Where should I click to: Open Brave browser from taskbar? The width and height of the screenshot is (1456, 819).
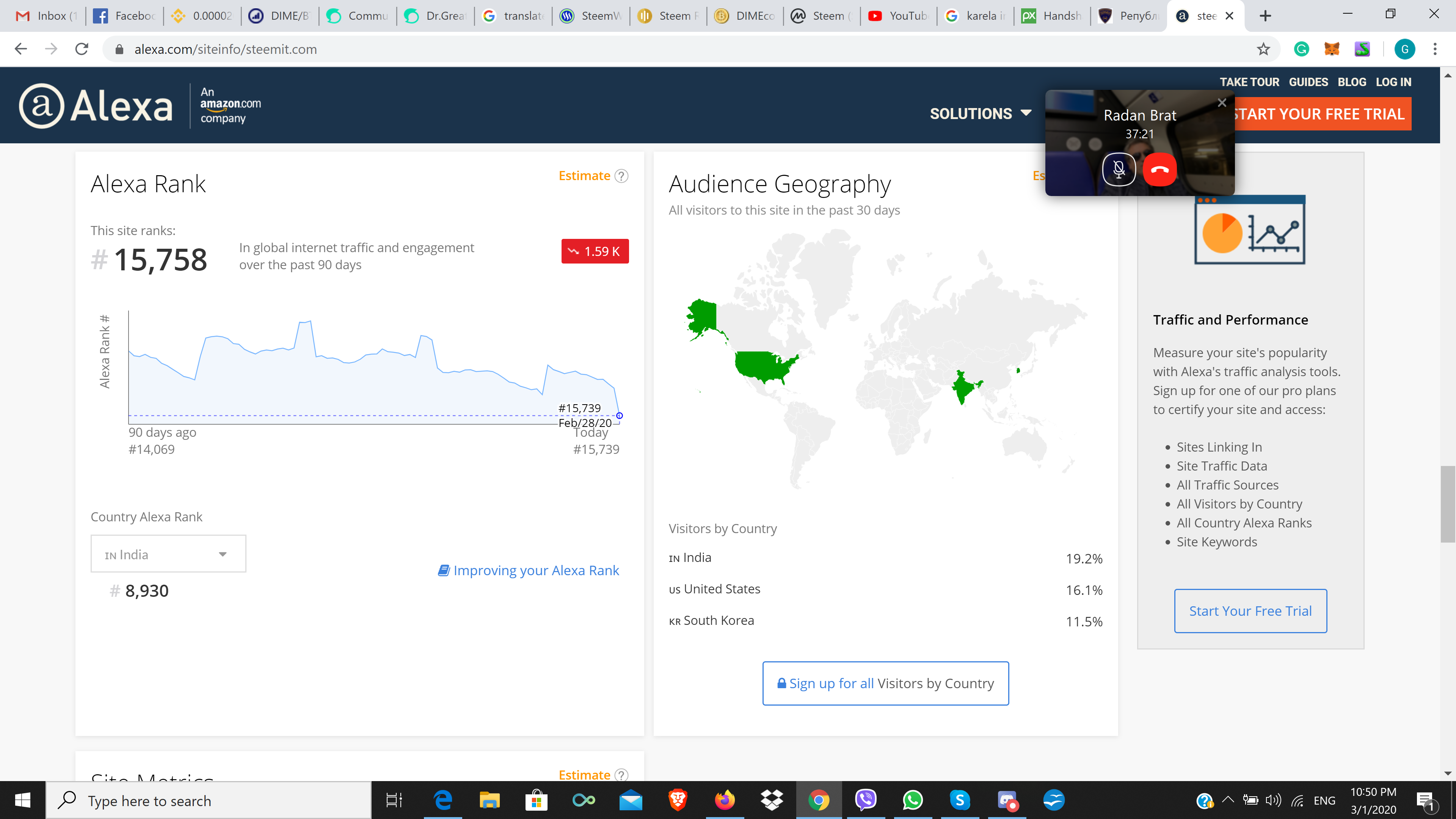coord(678,800)
